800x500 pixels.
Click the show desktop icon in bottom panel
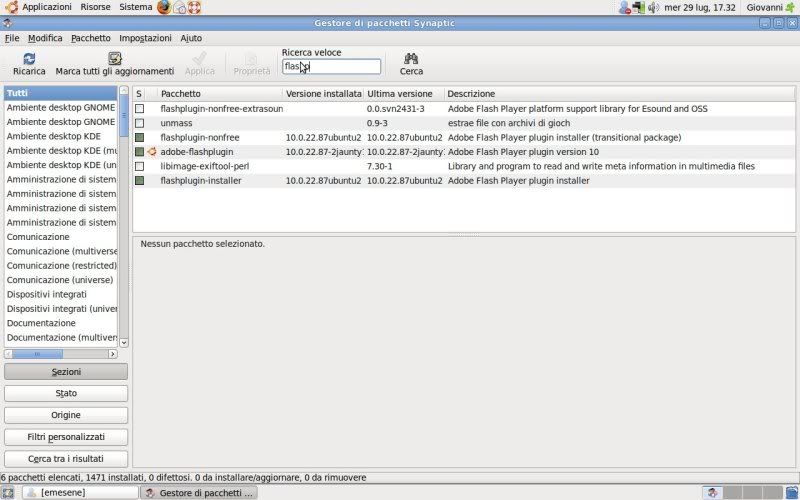(x=8, y=492)
